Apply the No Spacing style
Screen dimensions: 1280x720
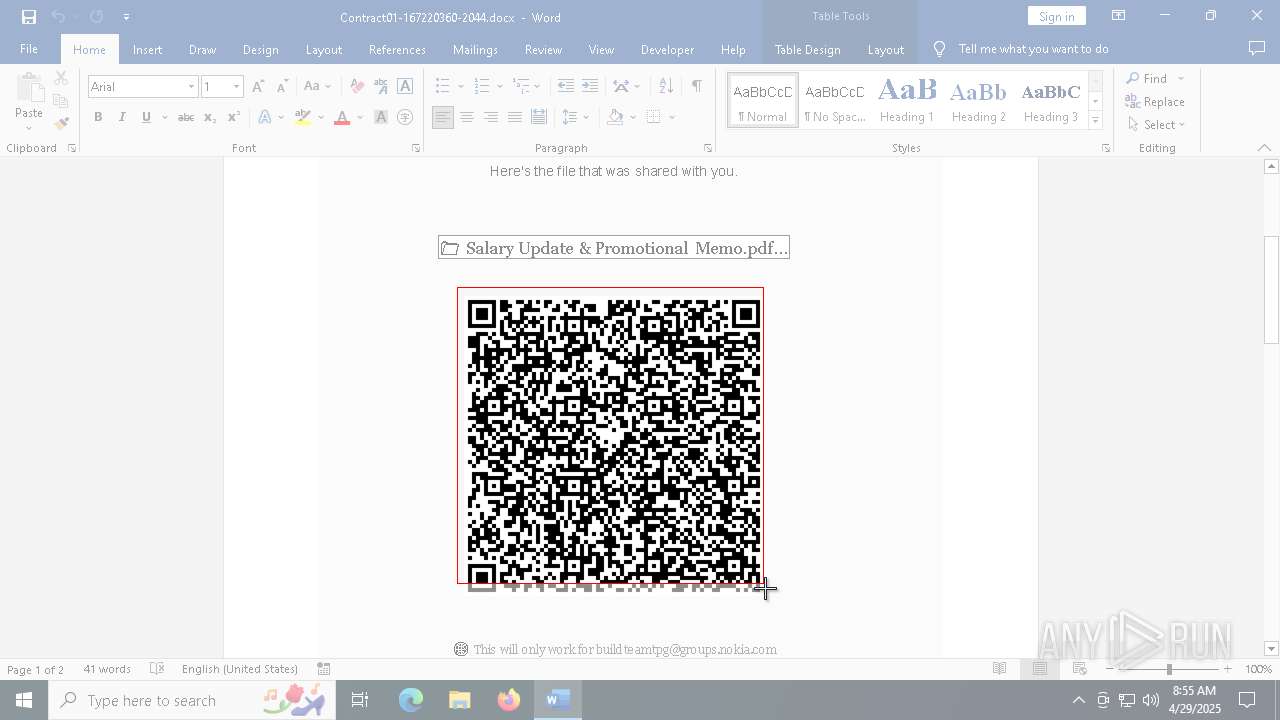point(835,100)
